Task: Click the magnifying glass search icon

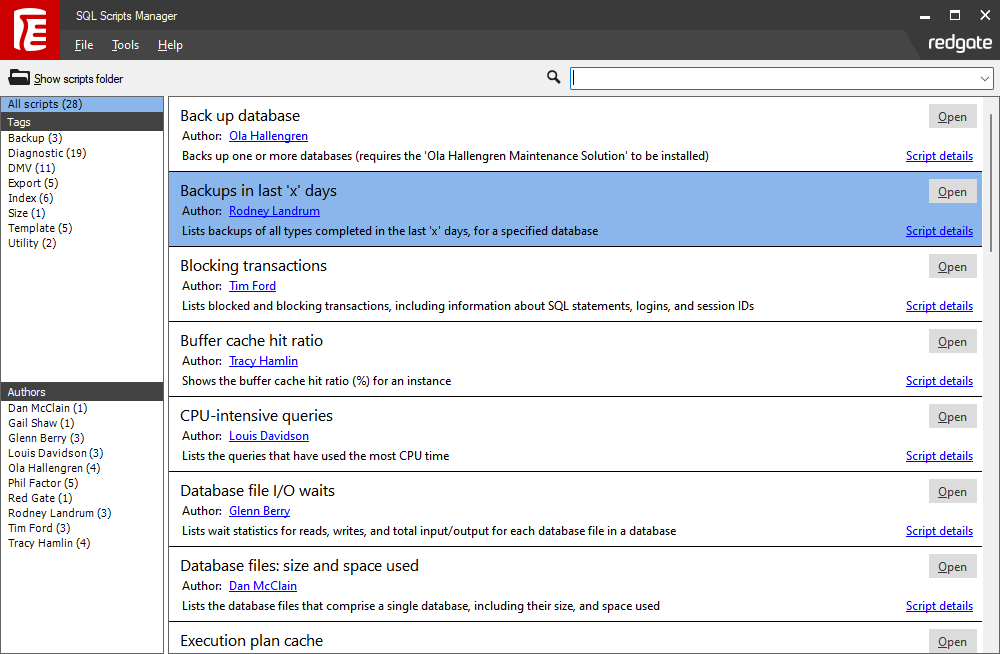Action: [x=554, y=77]
